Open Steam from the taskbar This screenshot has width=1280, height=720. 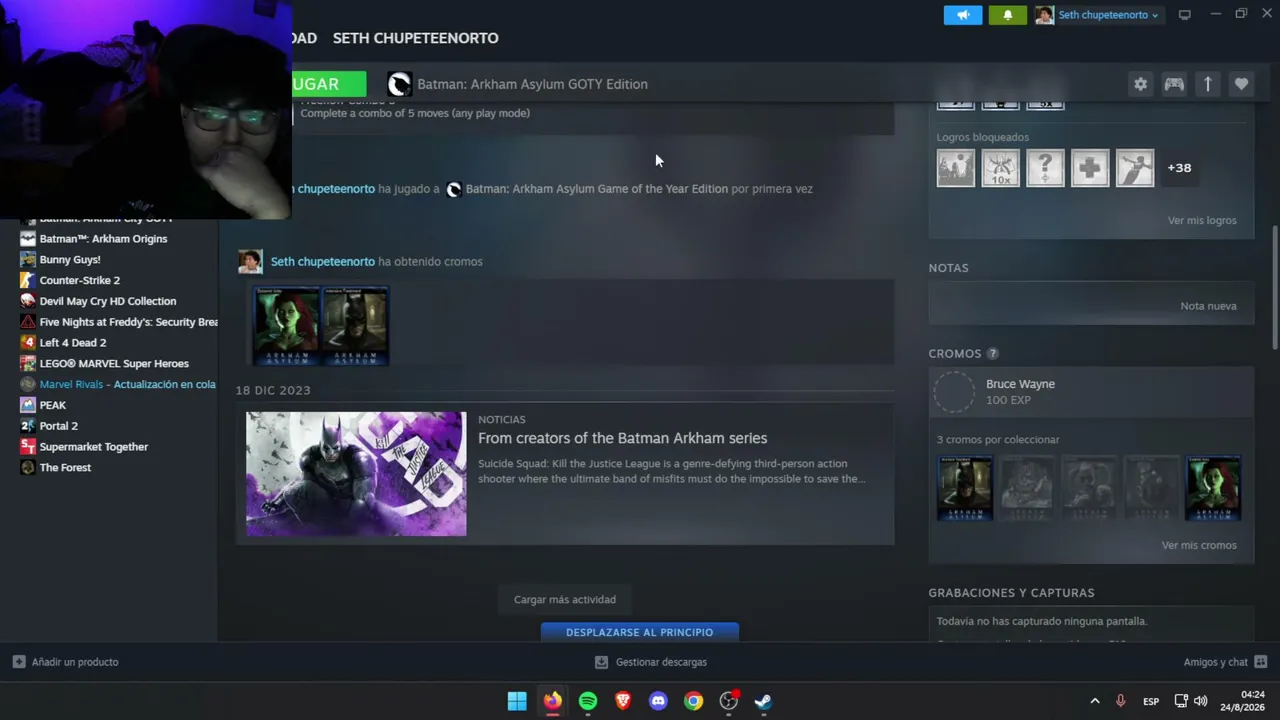tap(763, 701)
